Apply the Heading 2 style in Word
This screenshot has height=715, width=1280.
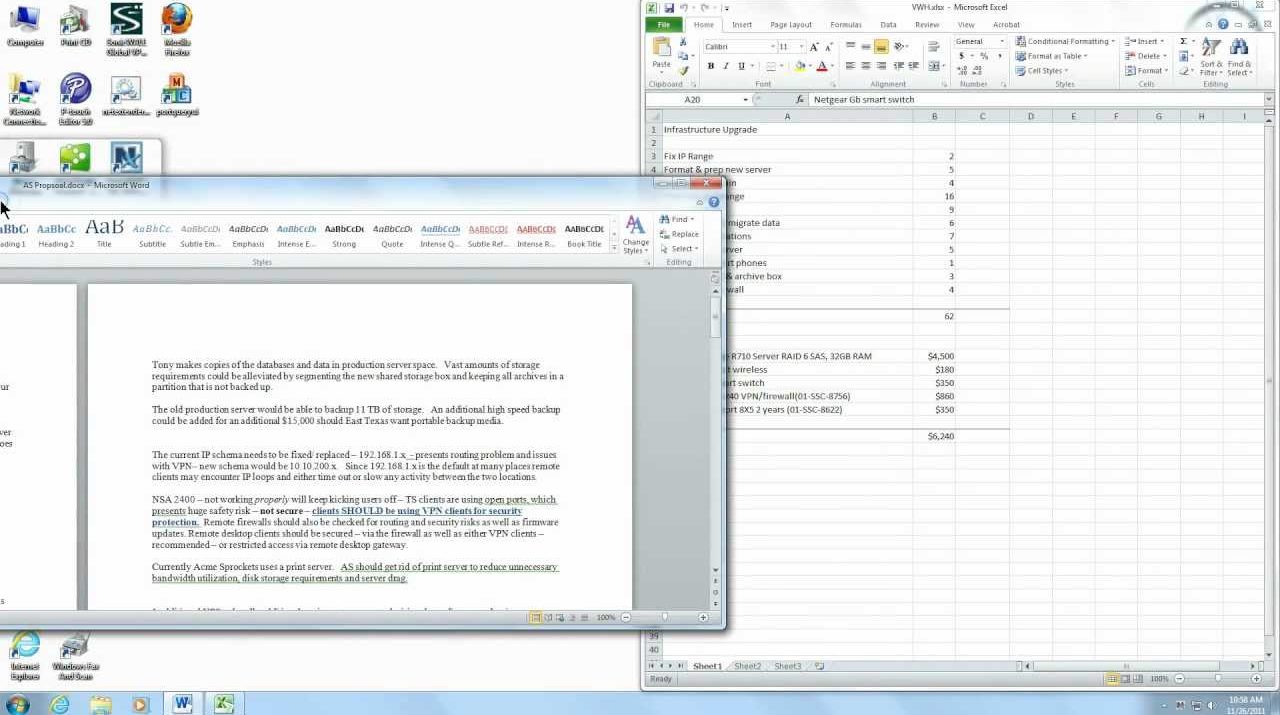[56, 234]
